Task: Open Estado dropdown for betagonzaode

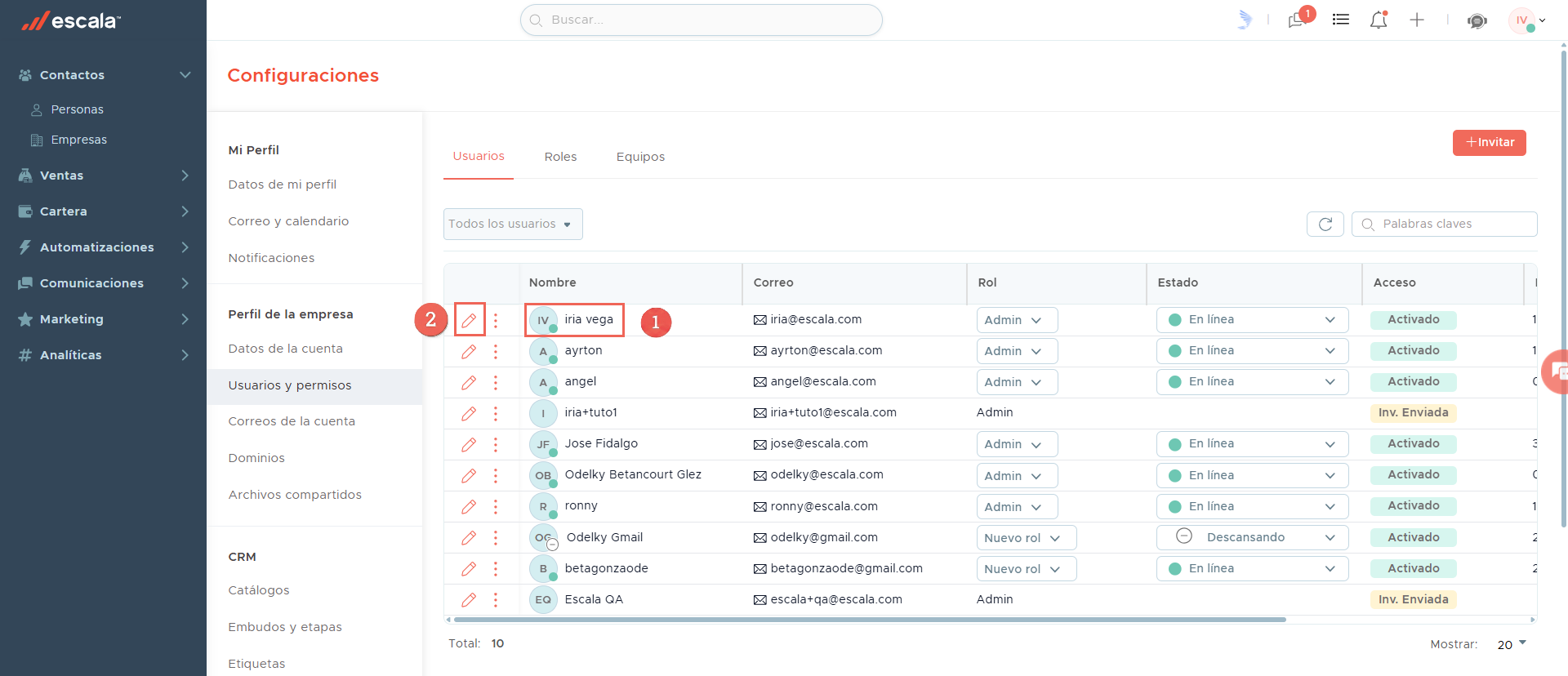Action: (1252, 568)
